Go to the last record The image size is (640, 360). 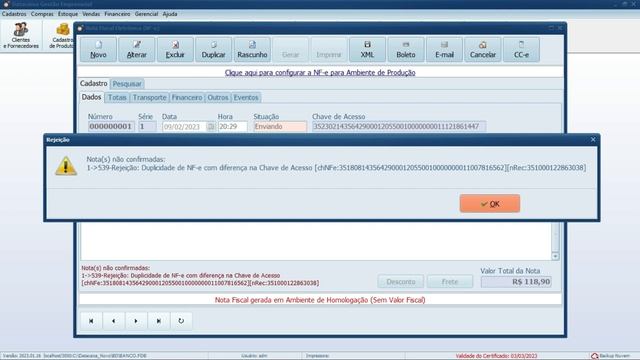point(158,321)
